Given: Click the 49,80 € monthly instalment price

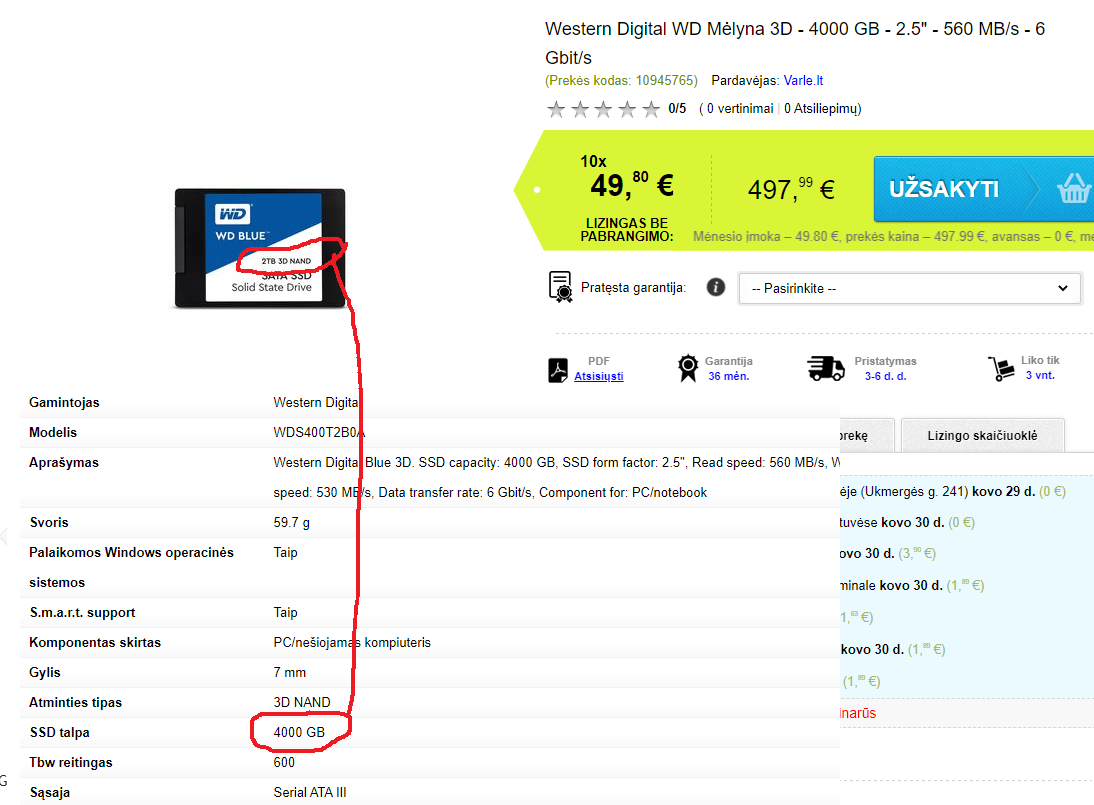Looking at the screenshot, I should [632, 185].
